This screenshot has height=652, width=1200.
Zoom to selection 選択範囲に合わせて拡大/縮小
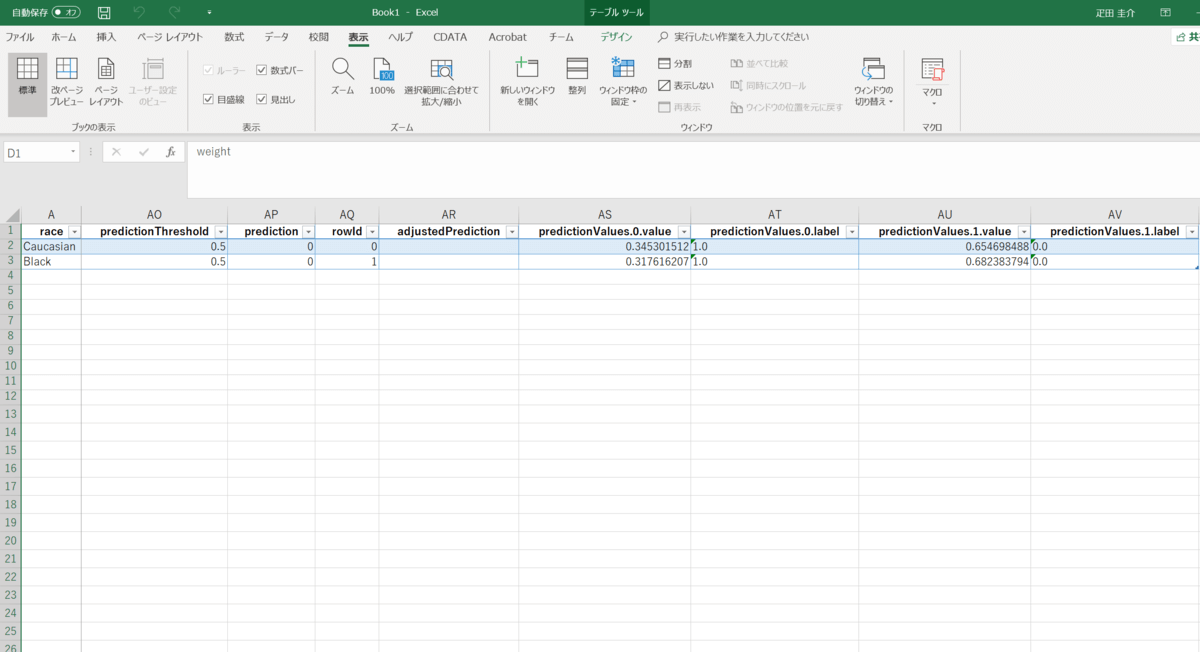click(x=441, y=82)
